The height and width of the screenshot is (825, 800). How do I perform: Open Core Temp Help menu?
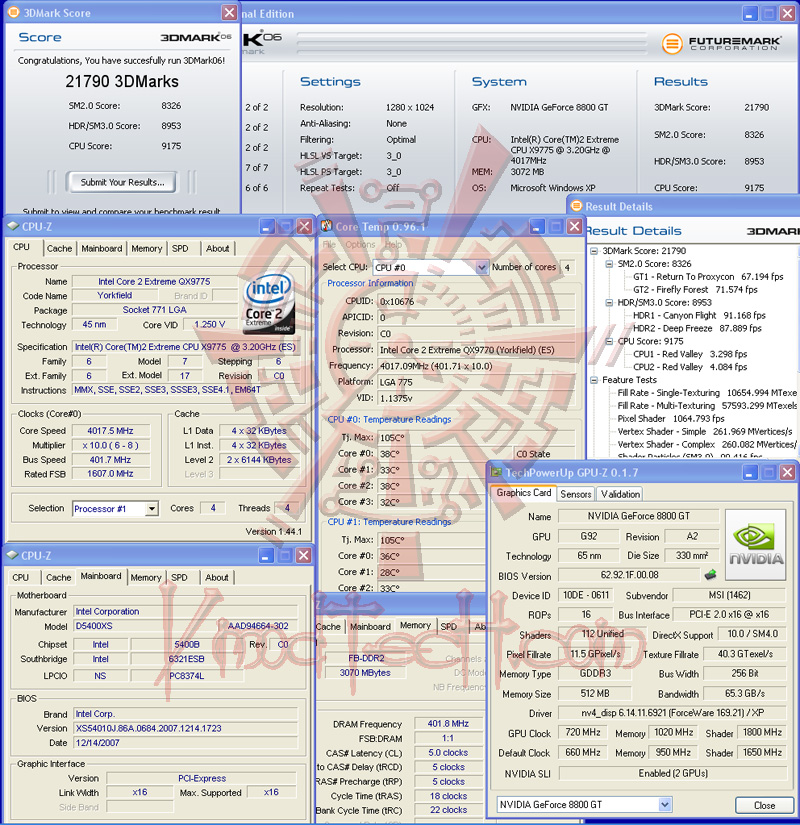click(x=393, y=245)
